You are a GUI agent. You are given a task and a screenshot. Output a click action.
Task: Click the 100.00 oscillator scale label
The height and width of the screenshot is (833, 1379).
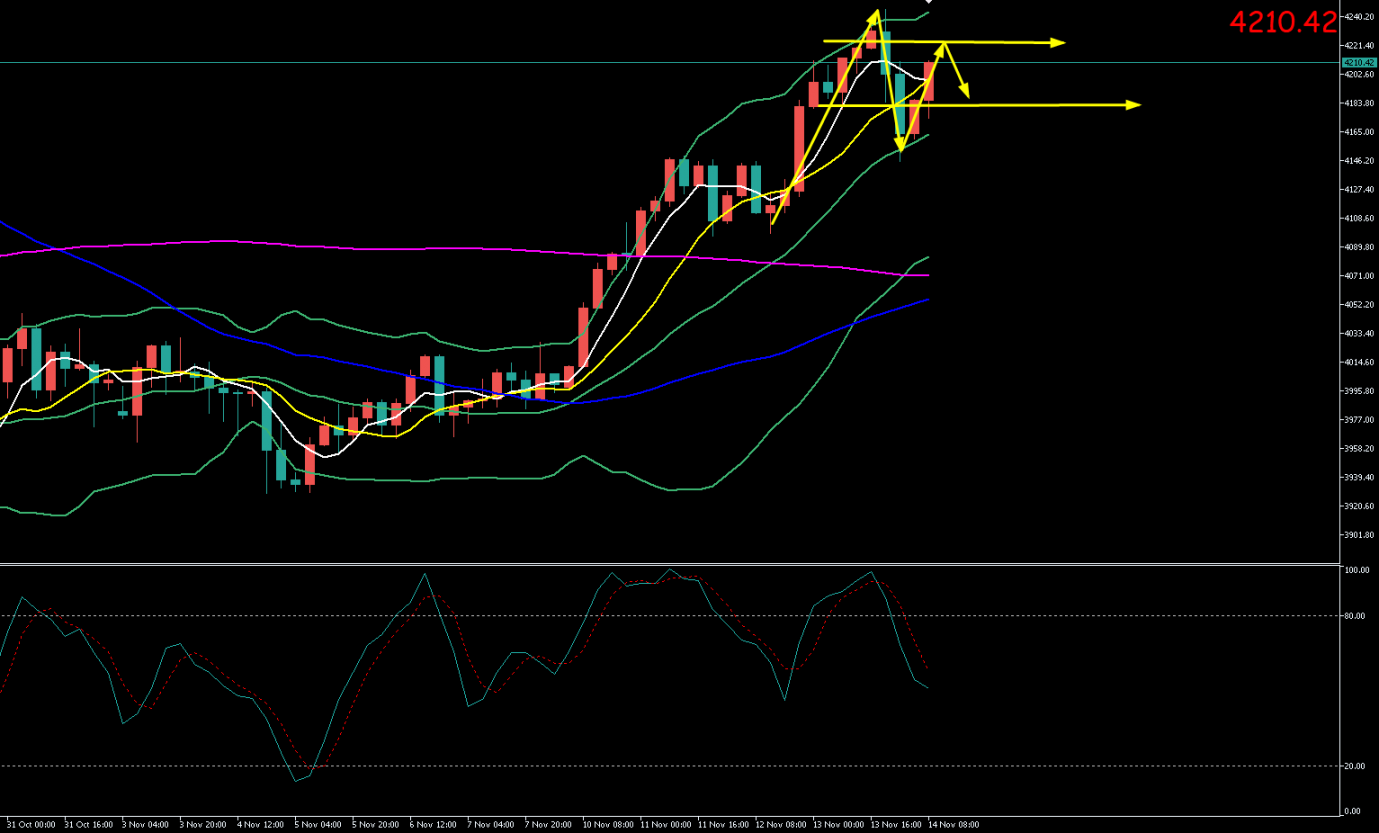pyautogui.click(x=1356, y=571)
